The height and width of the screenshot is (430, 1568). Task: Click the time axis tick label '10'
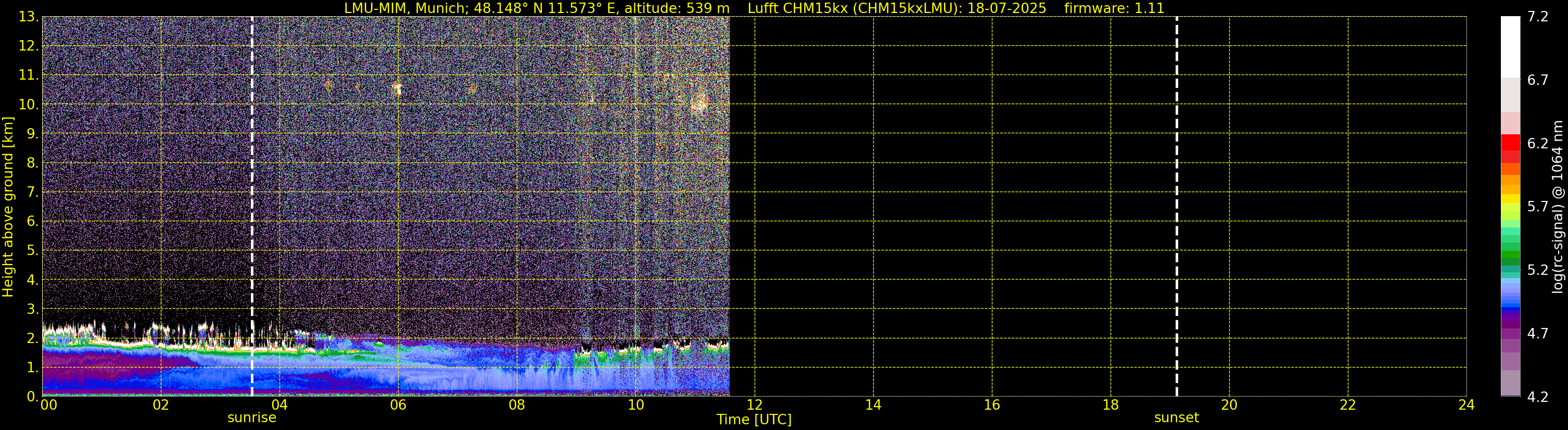tap(635, 405)
